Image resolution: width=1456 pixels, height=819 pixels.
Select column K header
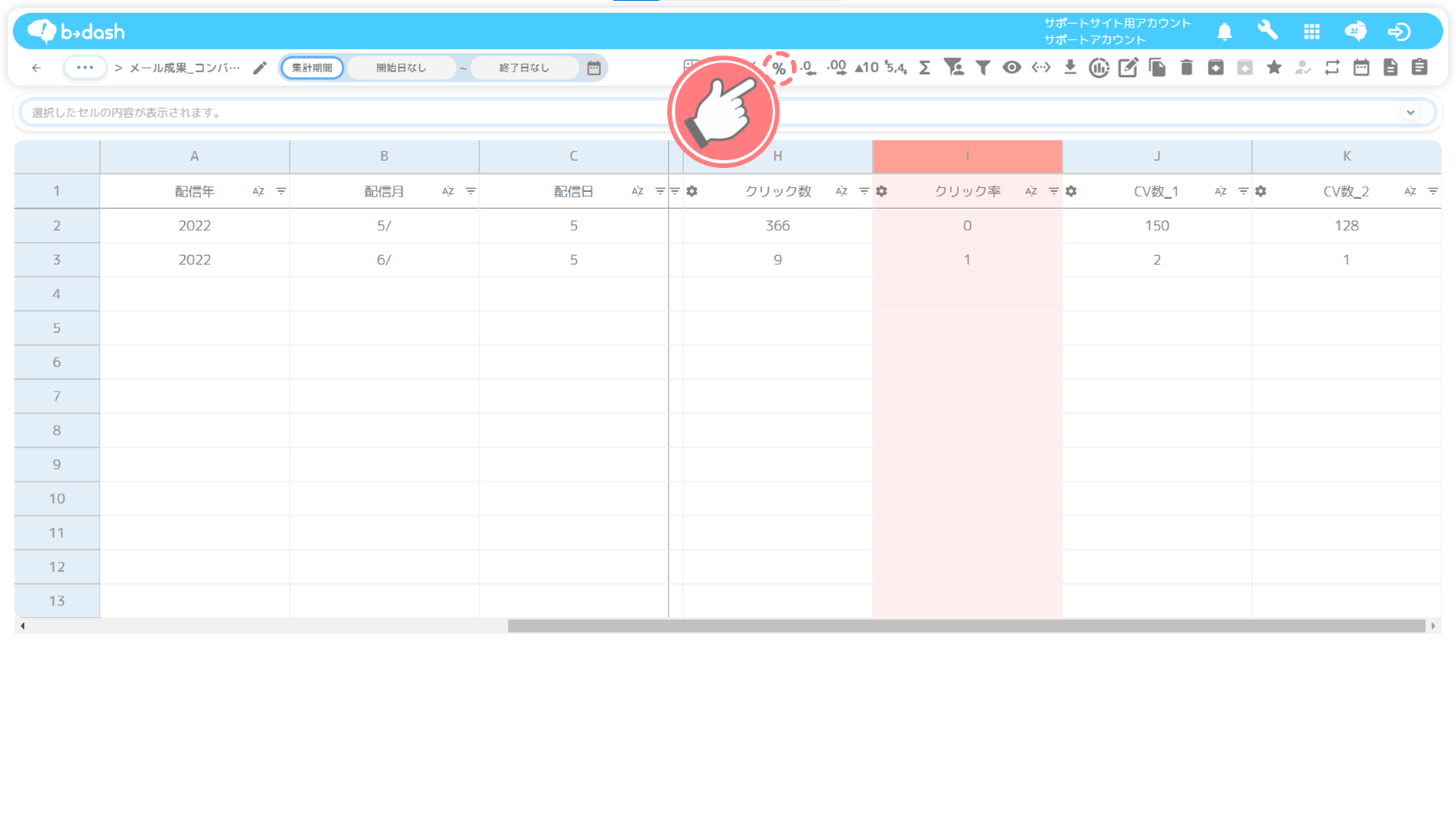[1347, 156]
